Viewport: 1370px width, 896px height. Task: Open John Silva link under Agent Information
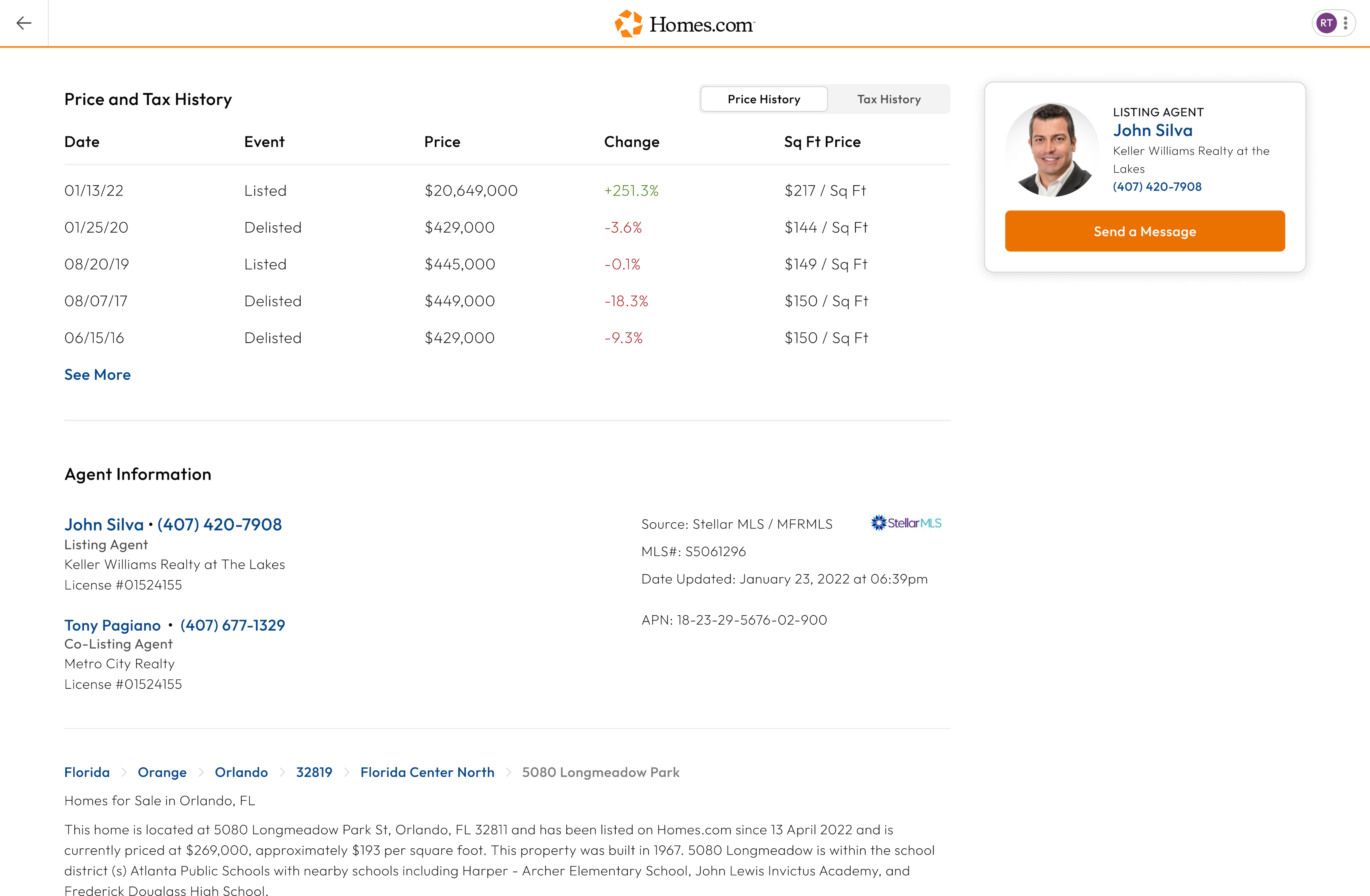pos(104,524)
